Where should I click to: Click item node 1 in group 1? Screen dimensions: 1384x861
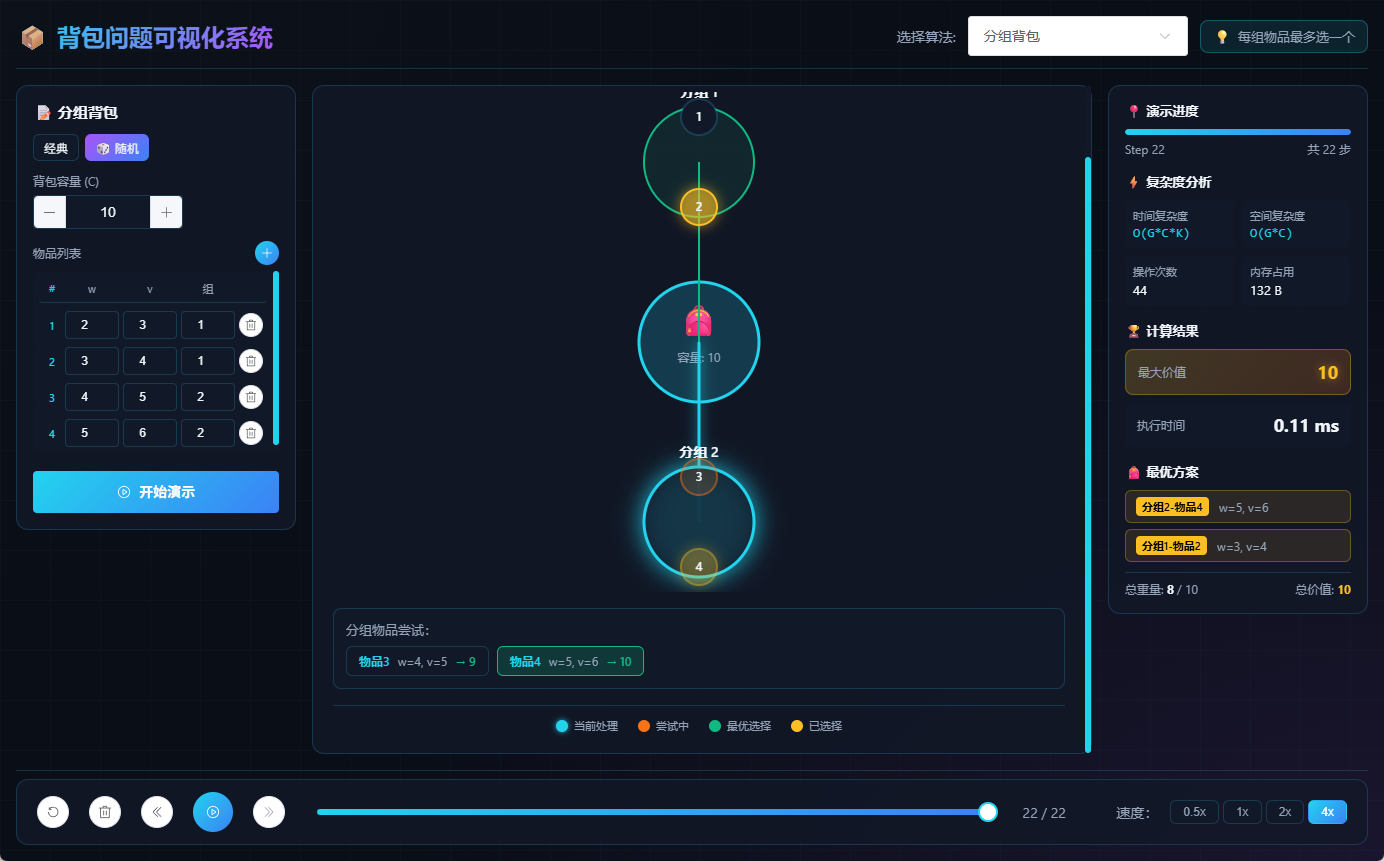click(699, 117)
